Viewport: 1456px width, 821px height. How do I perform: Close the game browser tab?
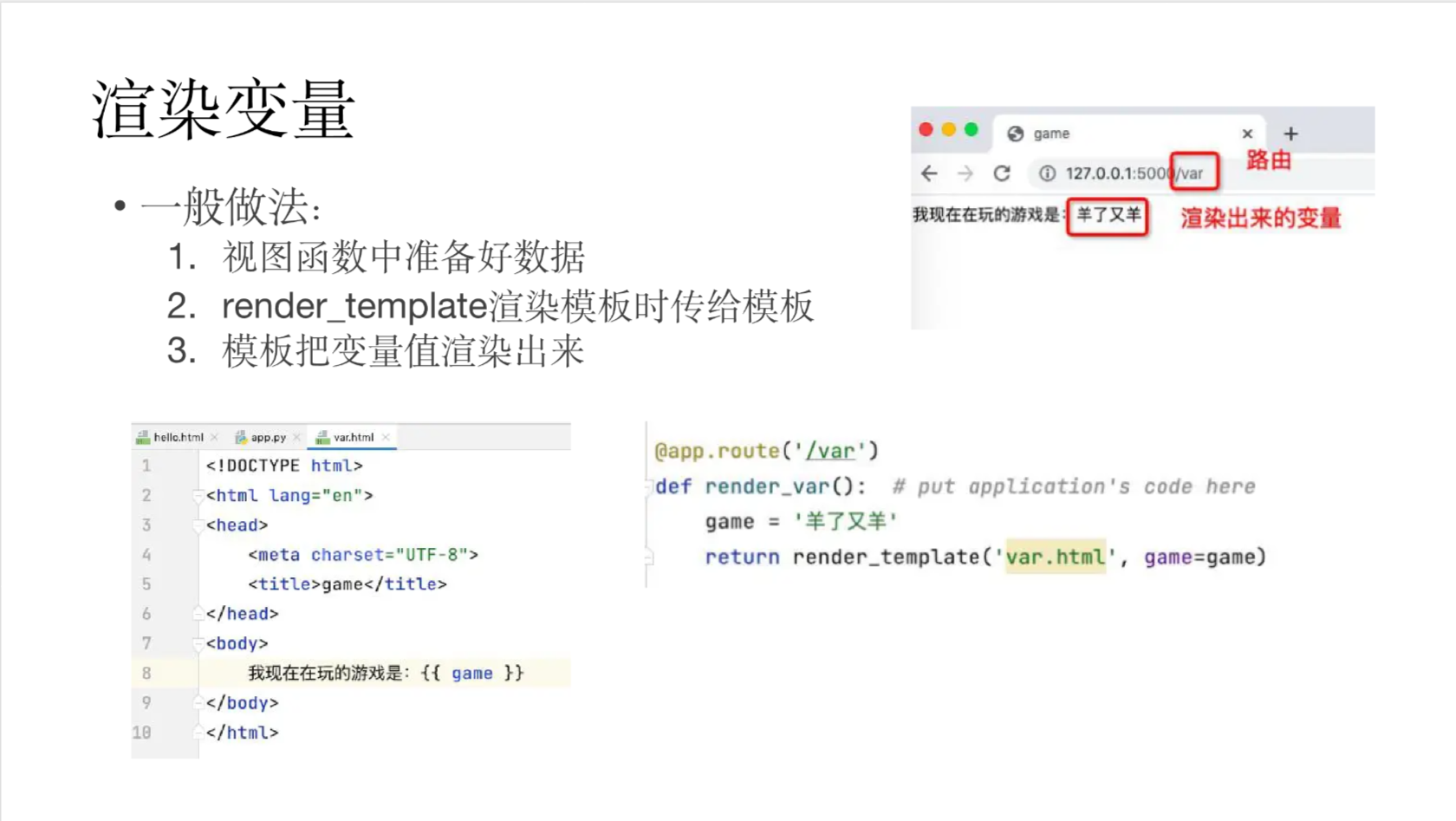coord(1247,134)
